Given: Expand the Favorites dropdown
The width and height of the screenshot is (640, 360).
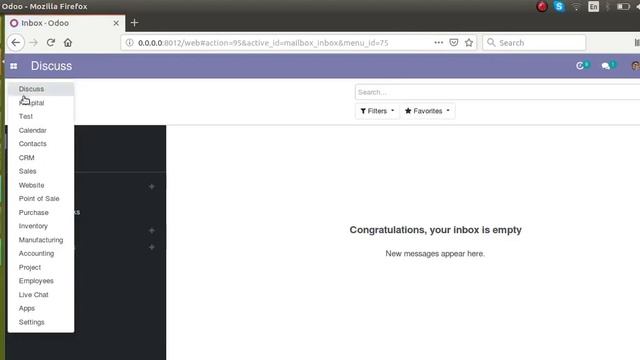Looking at the screenshot, I should pyautogui.click(x=427, y=111).
